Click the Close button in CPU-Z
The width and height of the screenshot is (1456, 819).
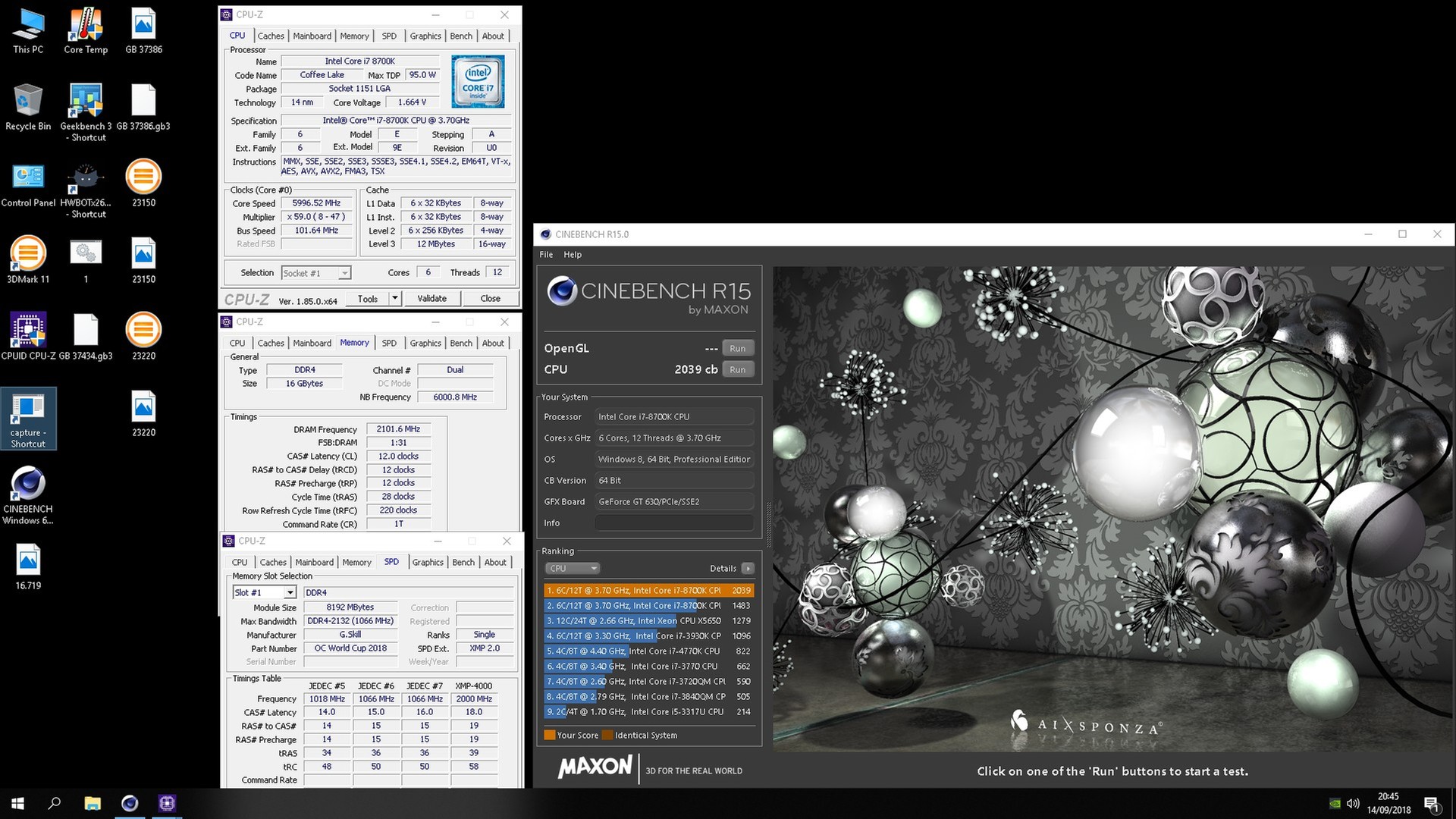(490, 299)
